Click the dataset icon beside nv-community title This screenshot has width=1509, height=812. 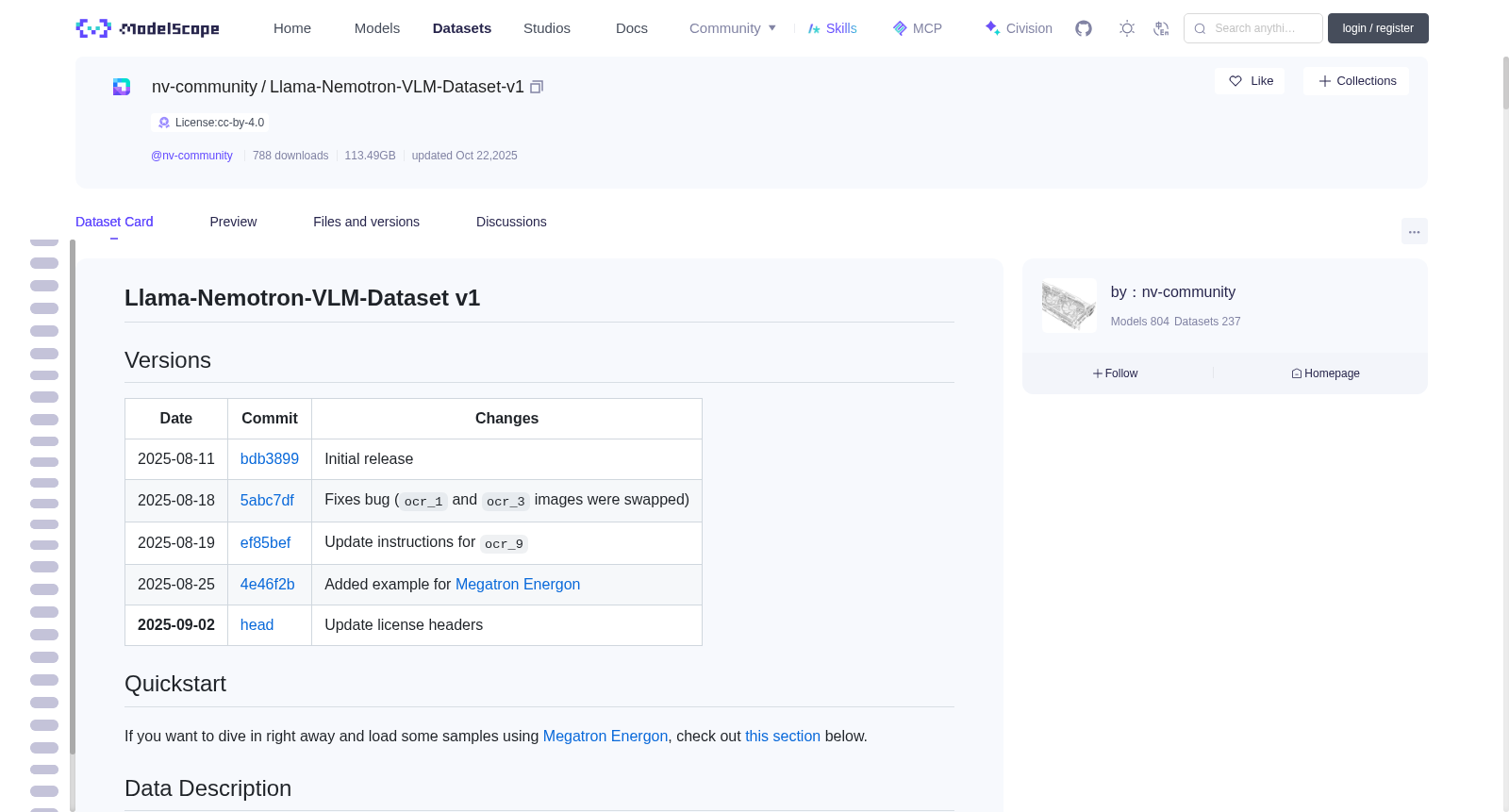click(x=122, y=87)
